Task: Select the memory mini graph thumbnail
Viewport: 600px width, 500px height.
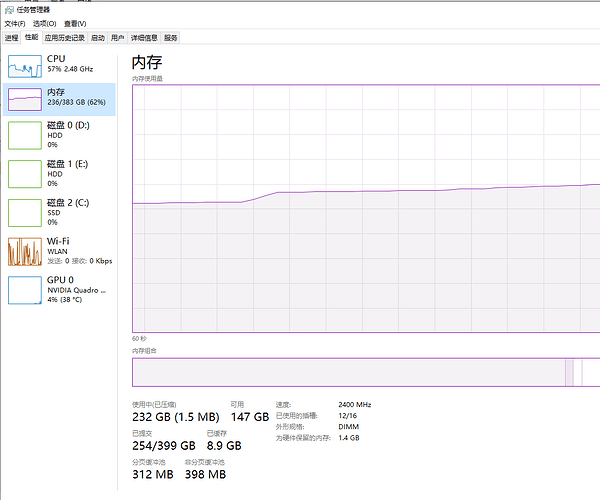Action: tap(25, 98)
